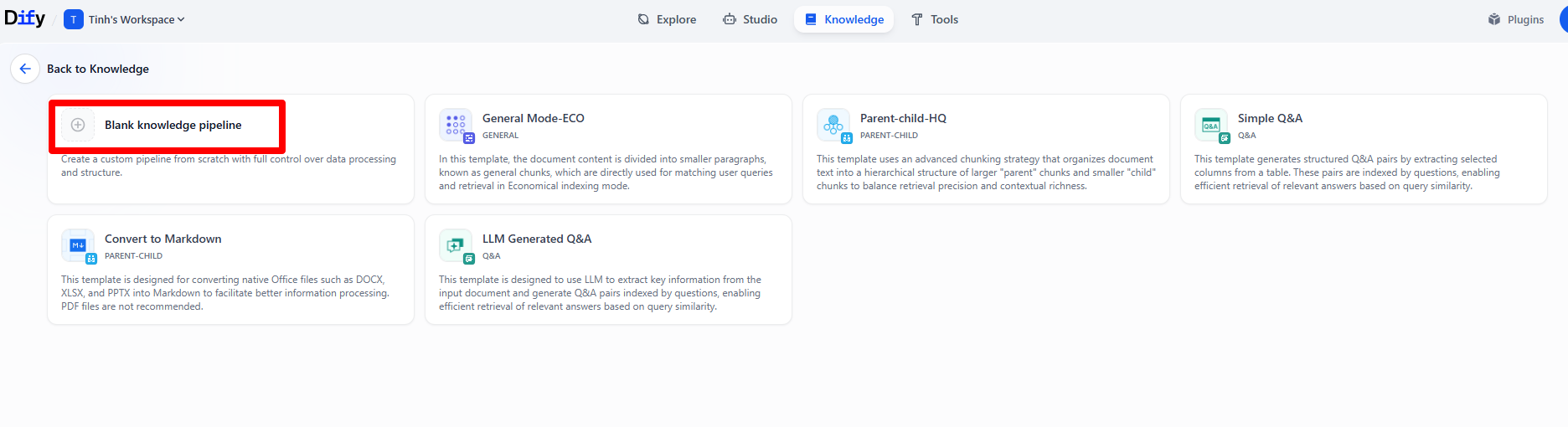Screen dimensions: 1568x427
Task: Go to the Tools tab
Action: 935,19
